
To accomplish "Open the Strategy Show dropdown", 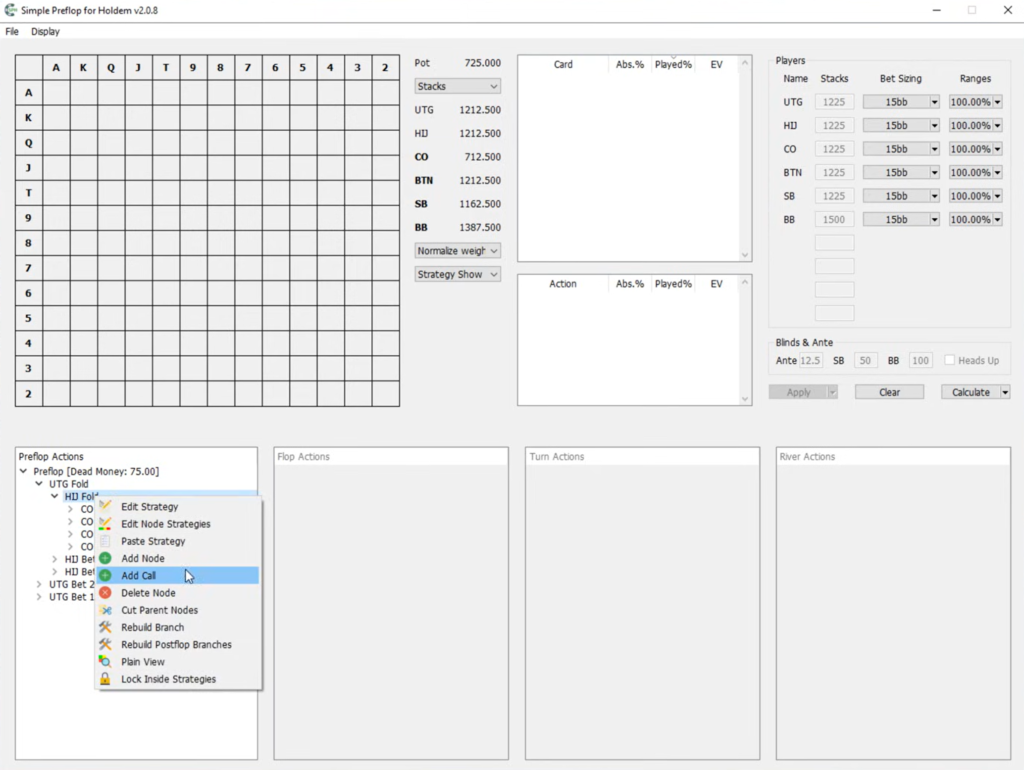I will (457, 274).
